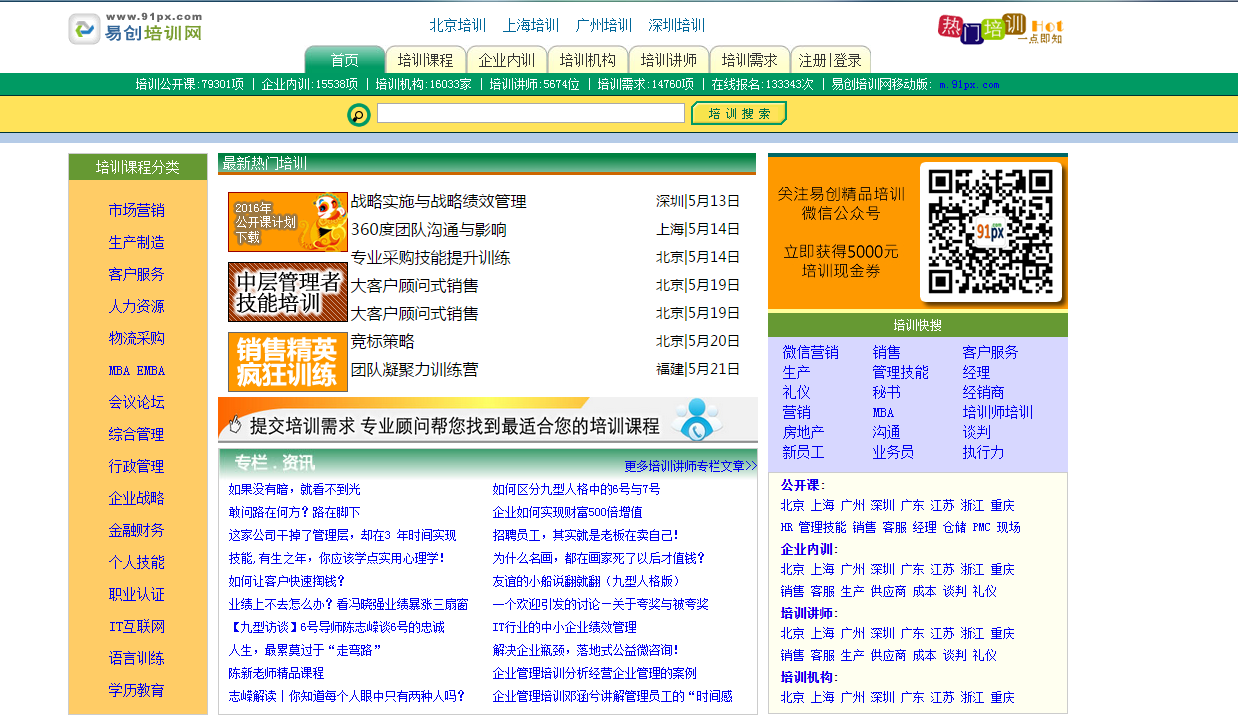The height and width of the screenshot is (719, 1238).
Task: Click the 培训搜索 button
Action: 739,113
